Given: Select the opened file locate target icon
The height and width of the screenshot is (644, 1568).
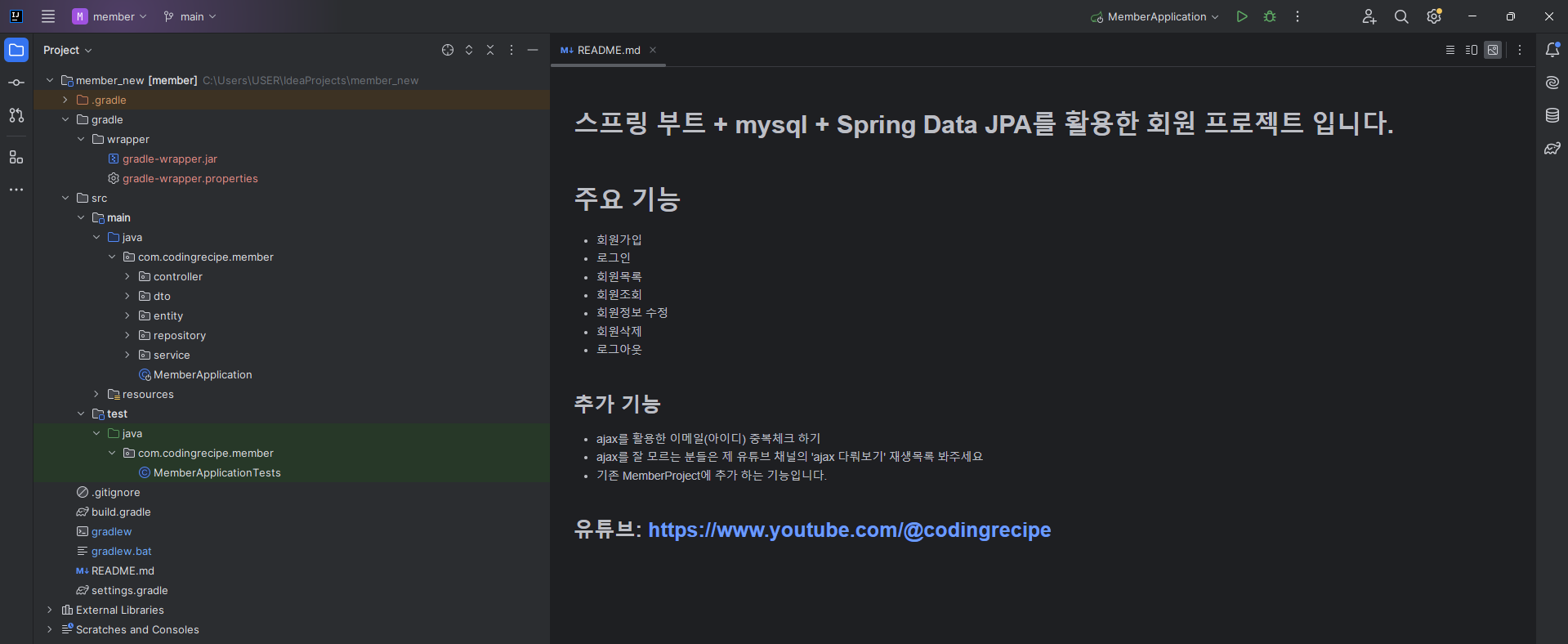Looking at the screenshot, I should [x=448, y=50].
